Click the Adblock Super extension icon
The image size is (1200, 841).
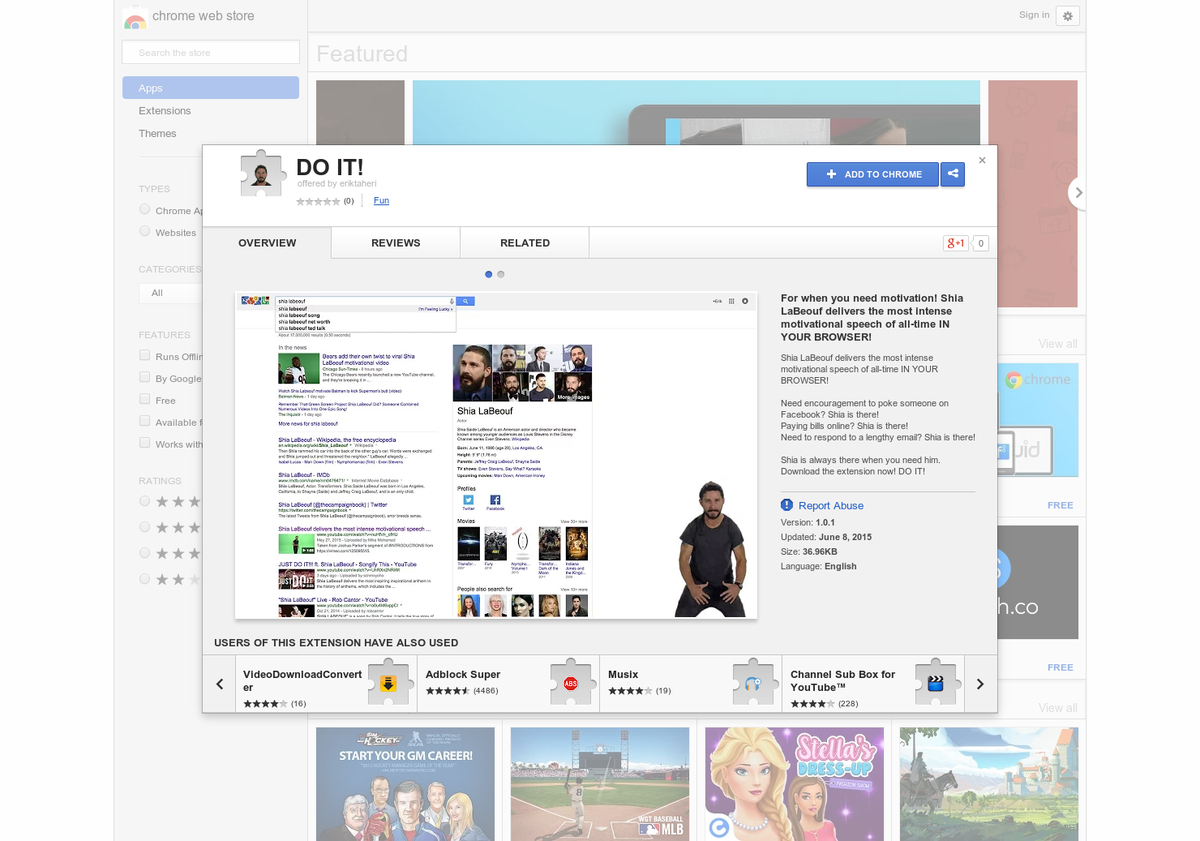[x=571, y=681]
